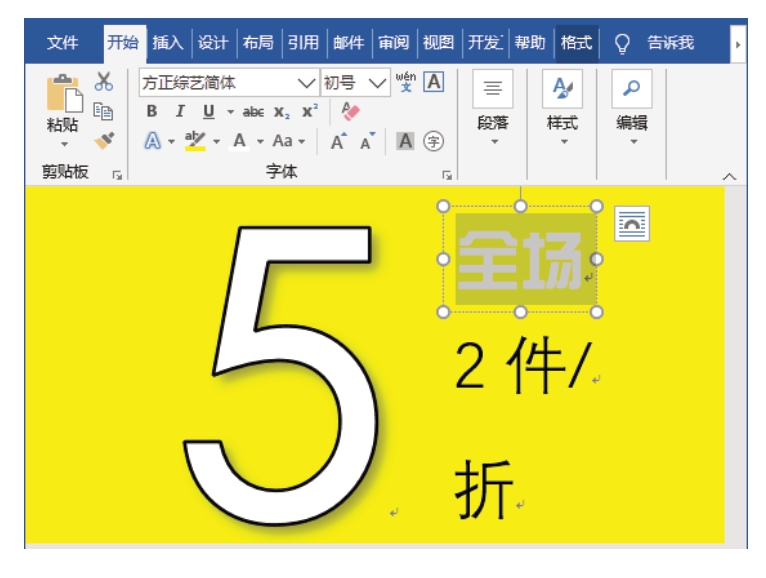Open the Layout Options icon beside text box

[632, 224]
